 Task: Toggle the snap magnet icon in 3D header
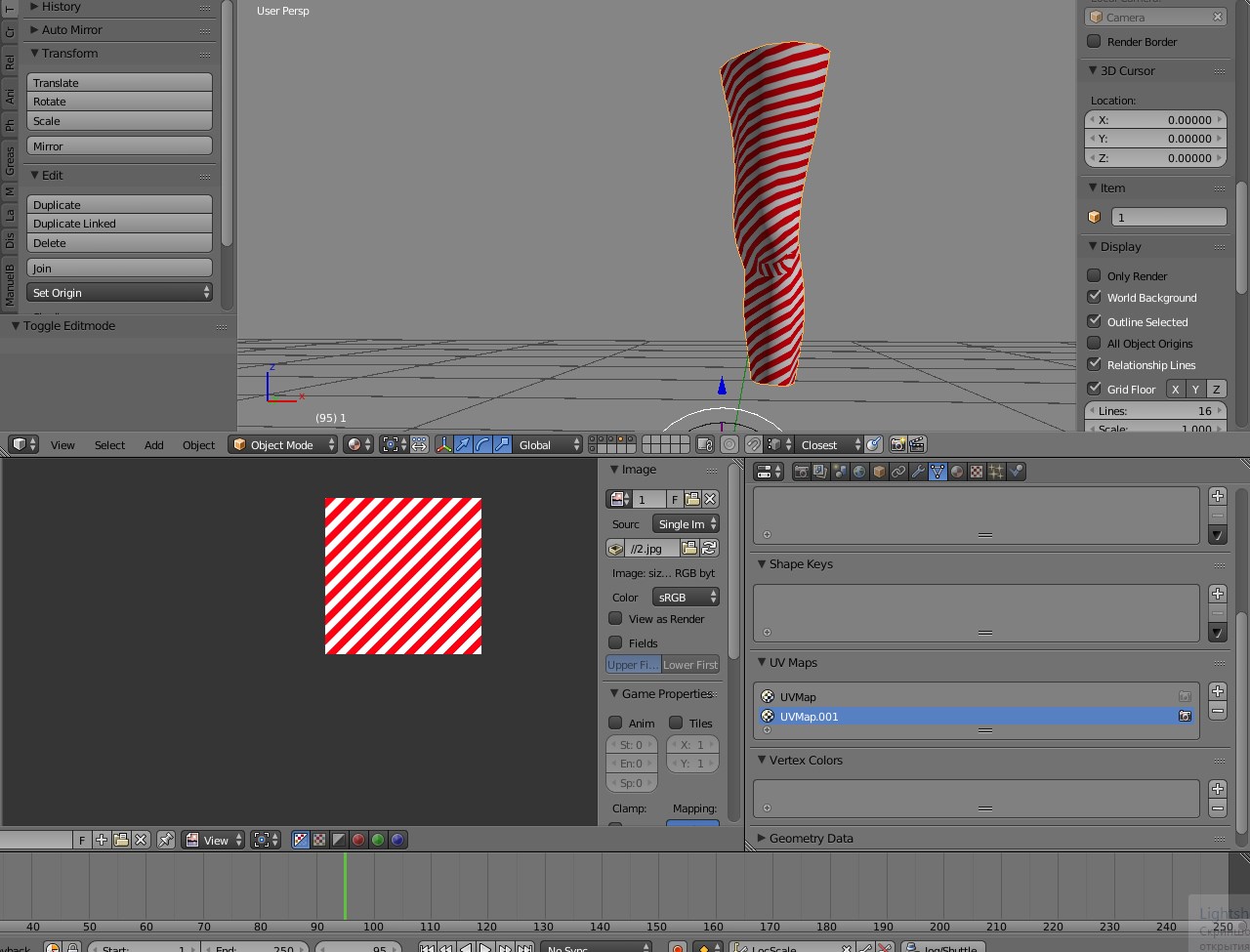pos(755,444)
